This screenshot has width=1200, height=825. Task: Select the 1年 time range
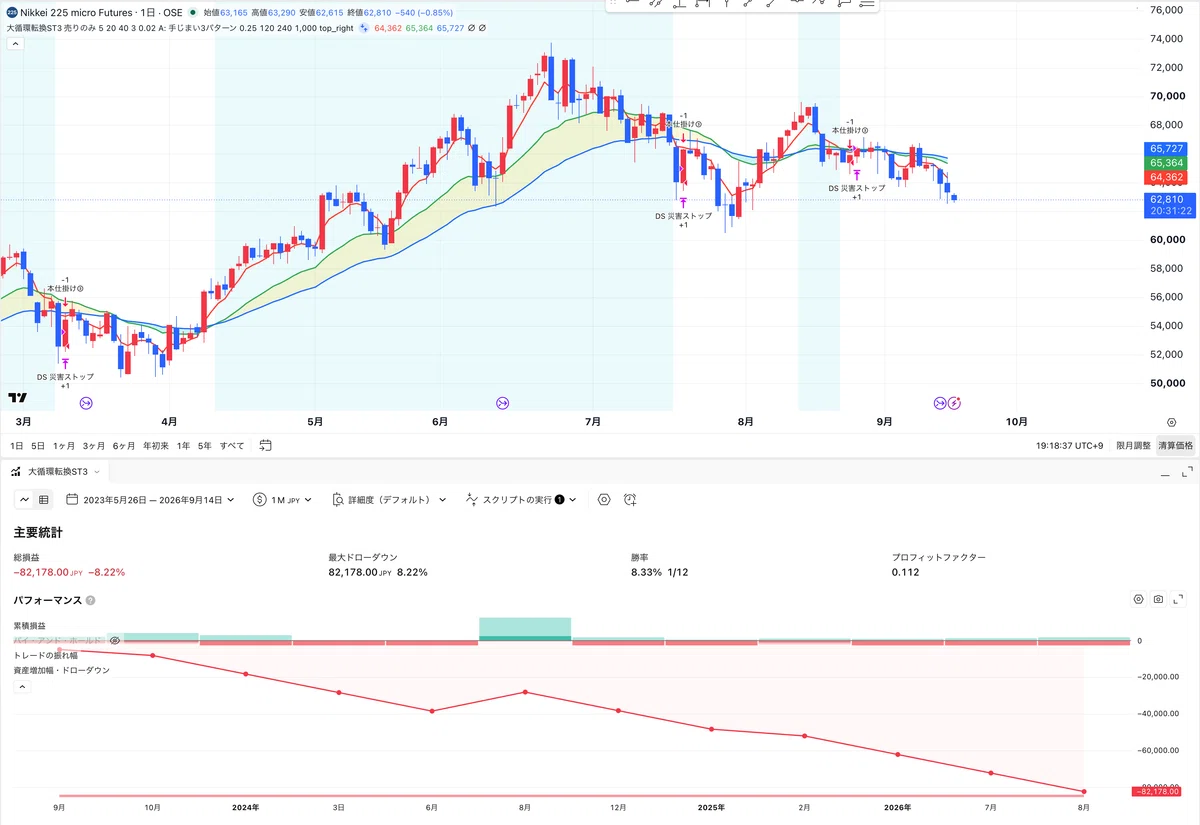[183, 445]
